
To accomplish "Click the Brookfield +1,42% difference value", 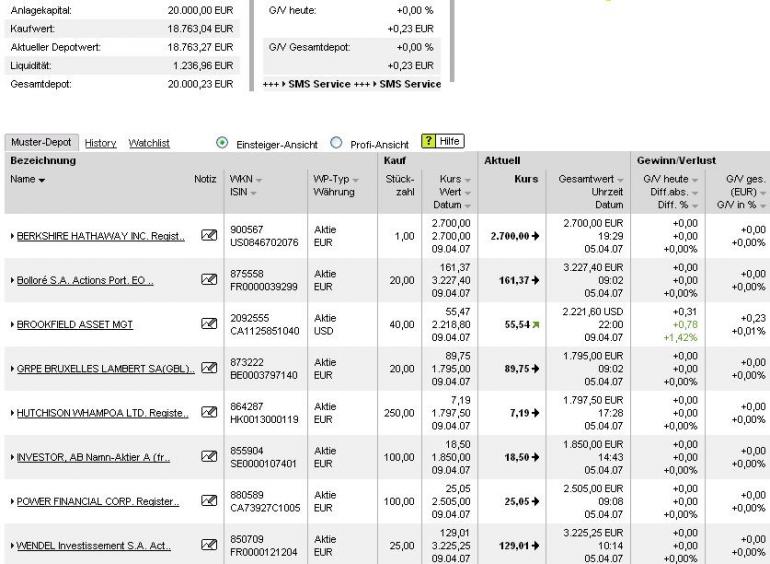I will pyautogui.click(x=680, y=337).
